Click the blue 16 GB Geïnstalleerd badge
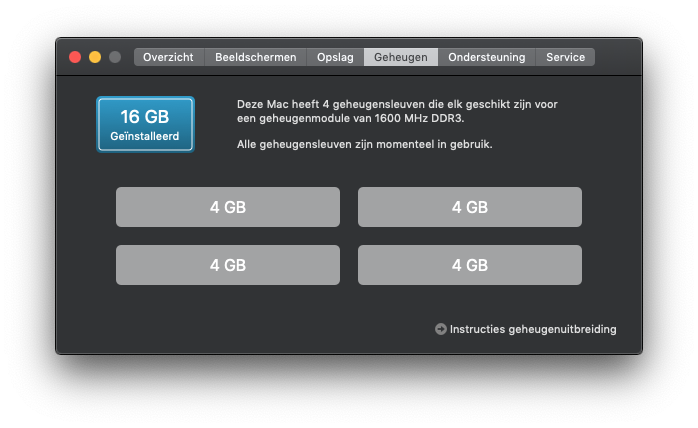The height and width of the screenshot is (428, 698). click(x=146, y=125)
